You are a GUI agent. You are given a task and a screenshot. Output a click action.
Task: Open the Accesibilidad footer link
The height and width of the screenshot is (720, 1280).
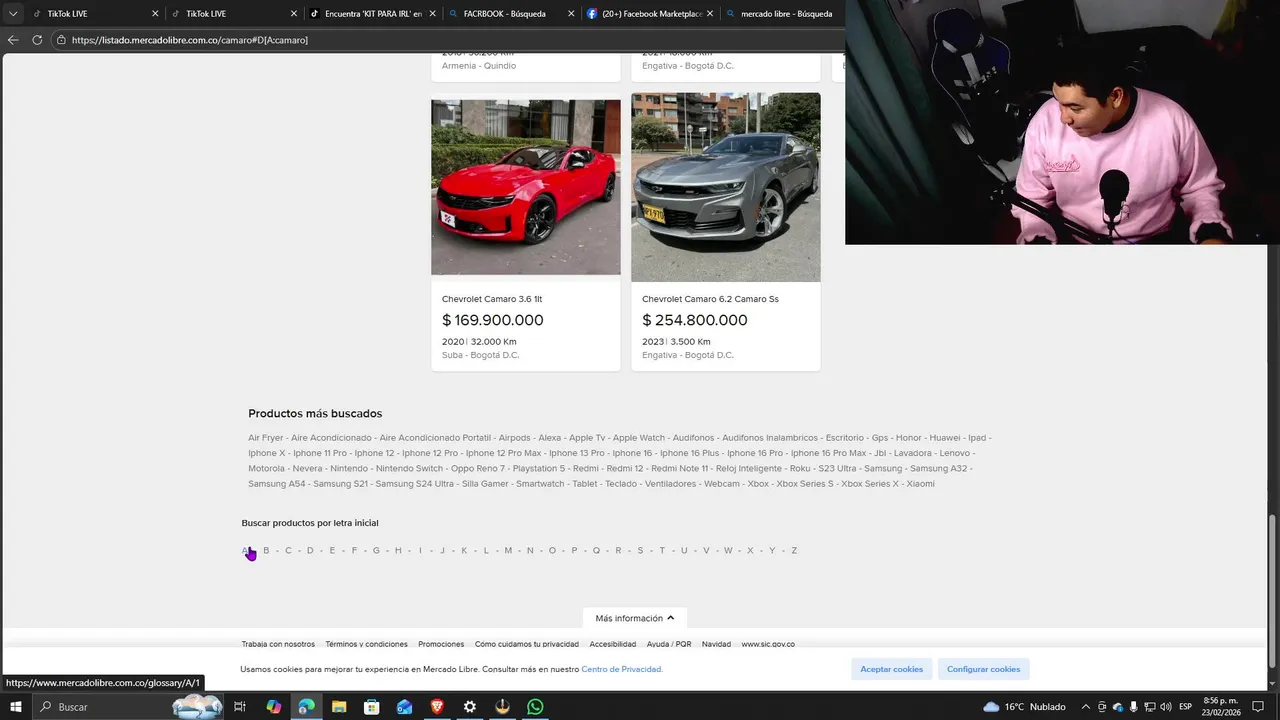click(613, 644)
